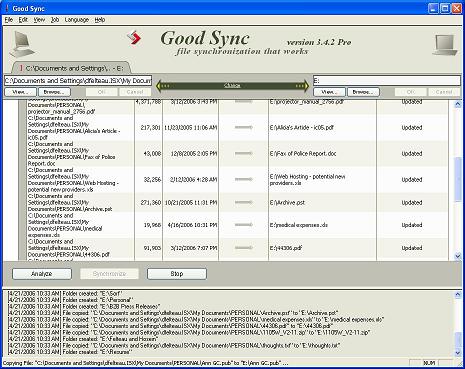The width and height of the screenshot is (465, 369).
Task: Click the desktop computer icon in the banner
Action: tap(22, 44)
